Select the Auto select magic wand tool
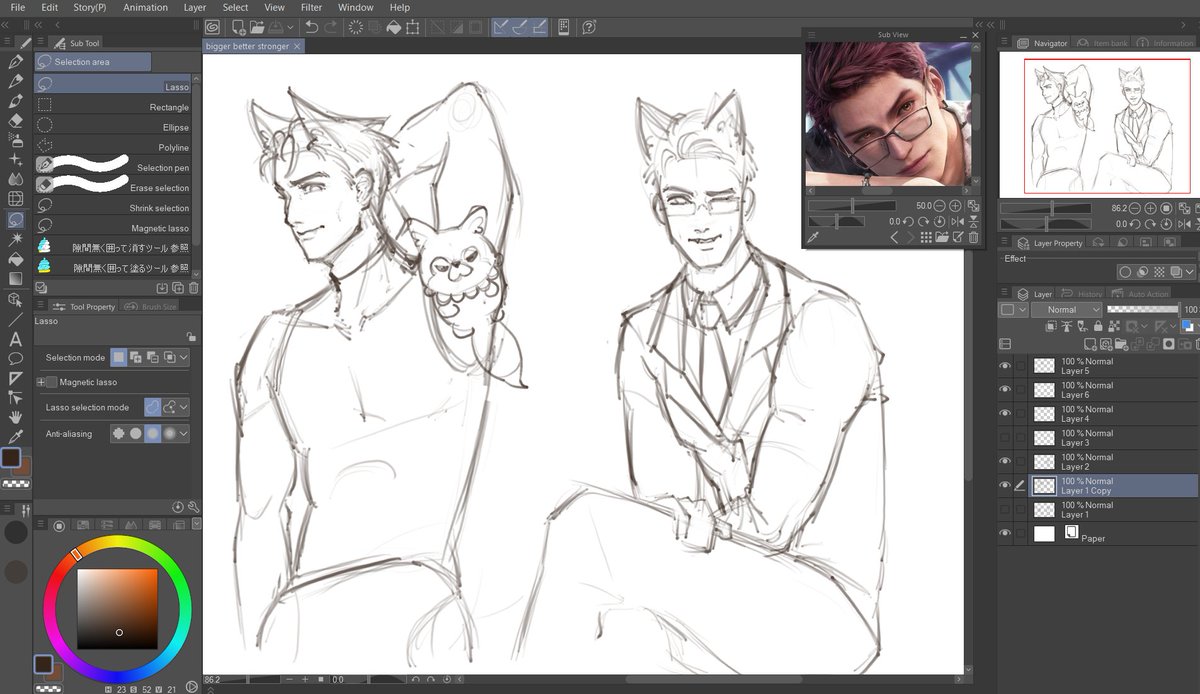 point(15,239)
